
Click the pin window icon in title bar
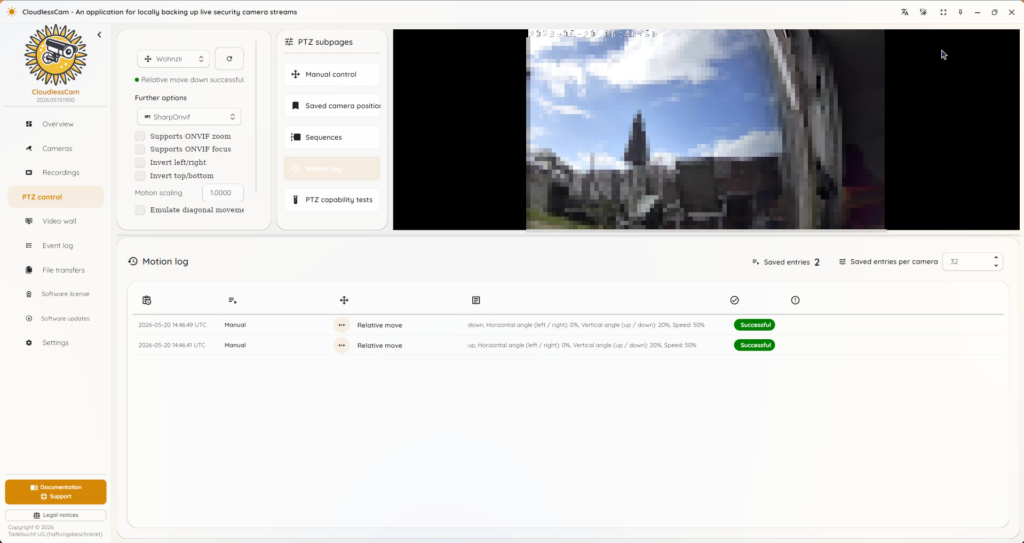[x=960, y=12]
